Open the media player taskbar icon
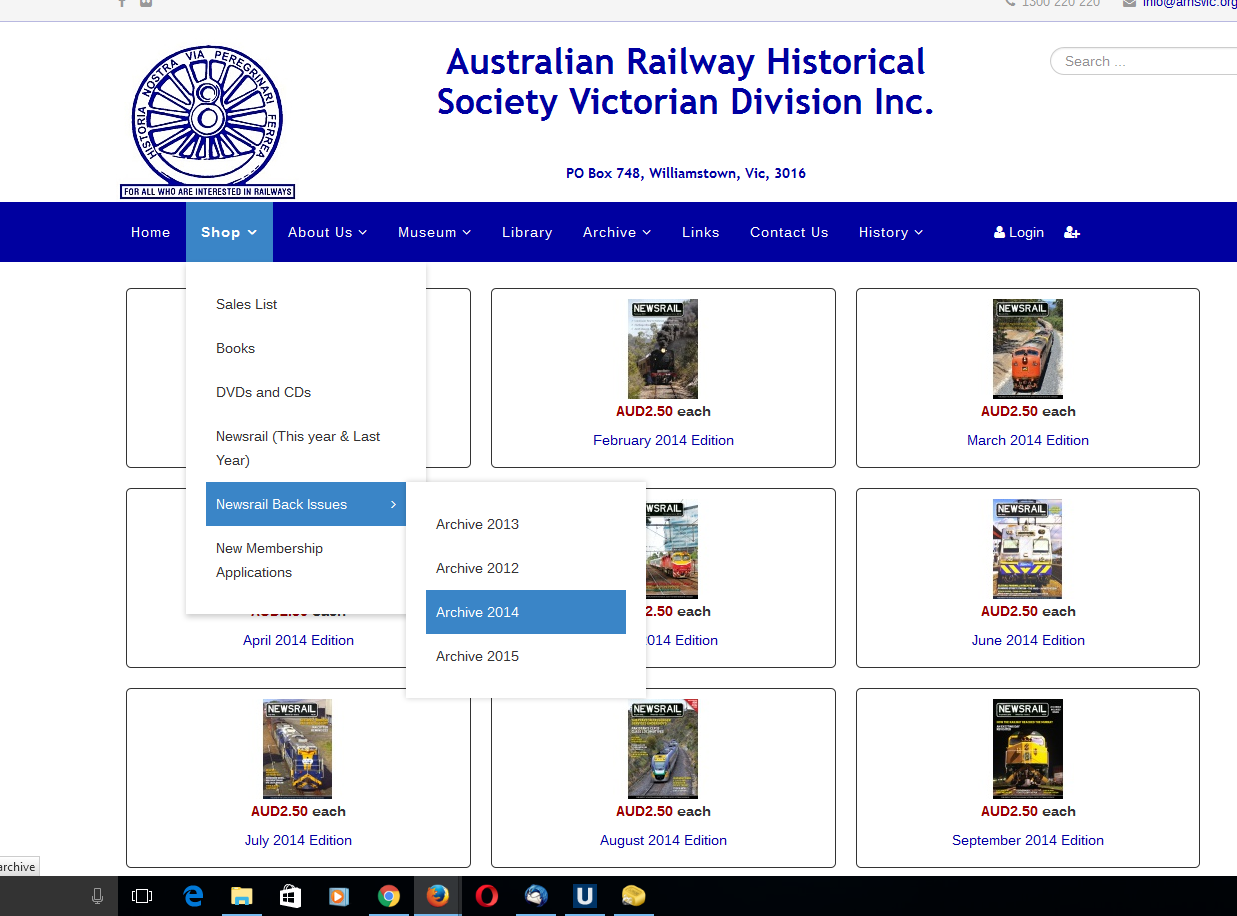This screenshot has height=916, width=1237. point(339,896)
